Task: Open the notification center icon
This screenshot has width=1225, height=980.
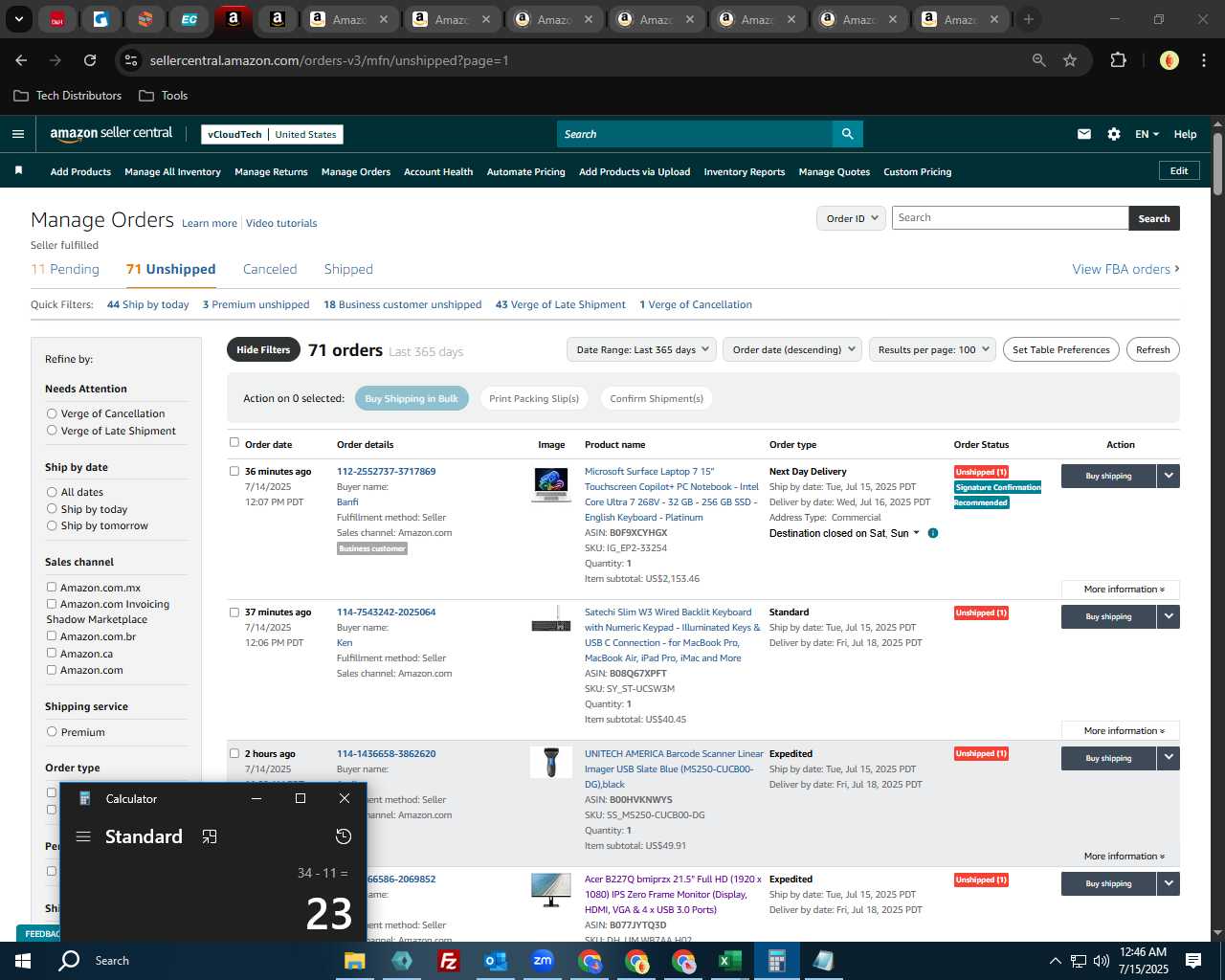Action: pos(1193,961)
